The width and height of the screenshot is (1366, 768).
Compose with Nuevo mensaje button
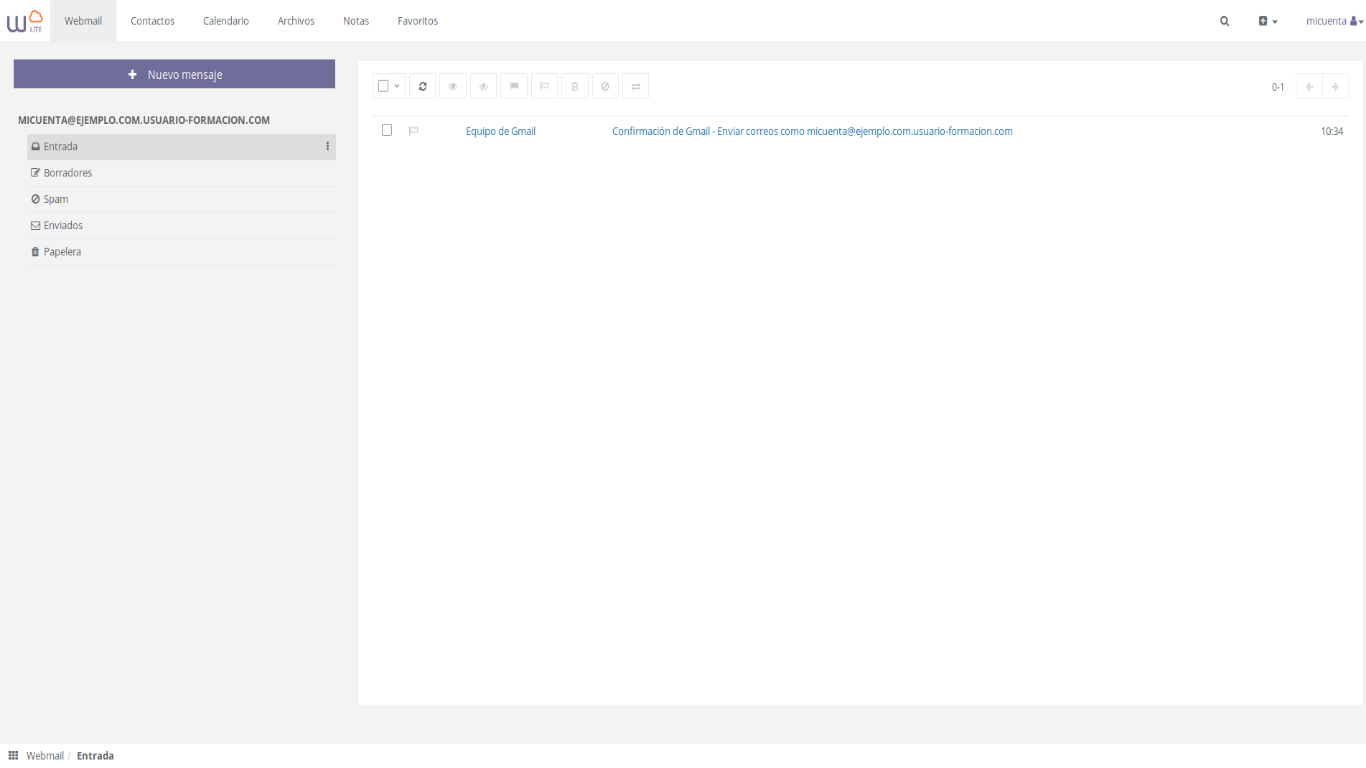174,74
